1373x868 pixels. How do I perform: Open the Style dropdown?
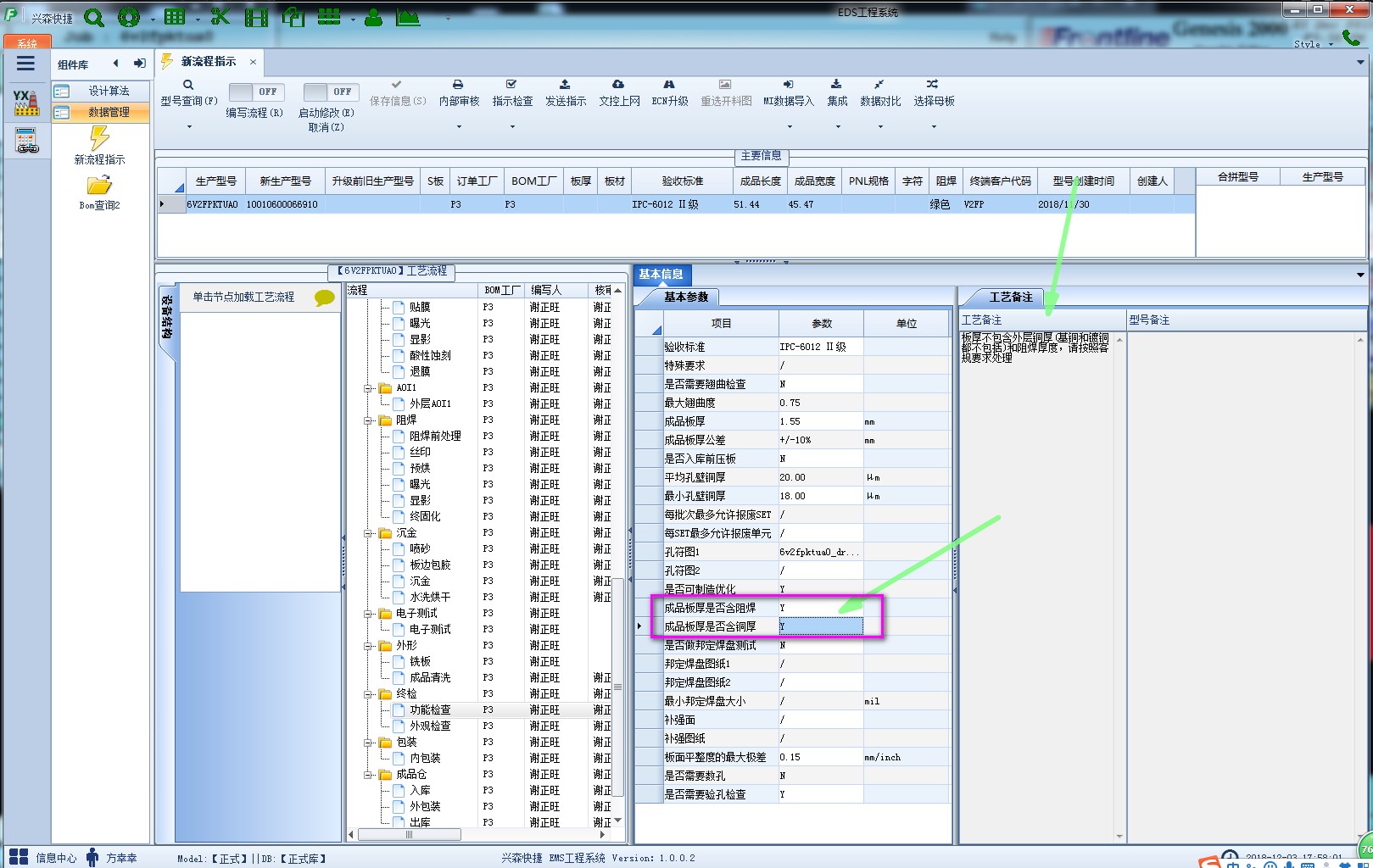click(x=1314, y=44)
